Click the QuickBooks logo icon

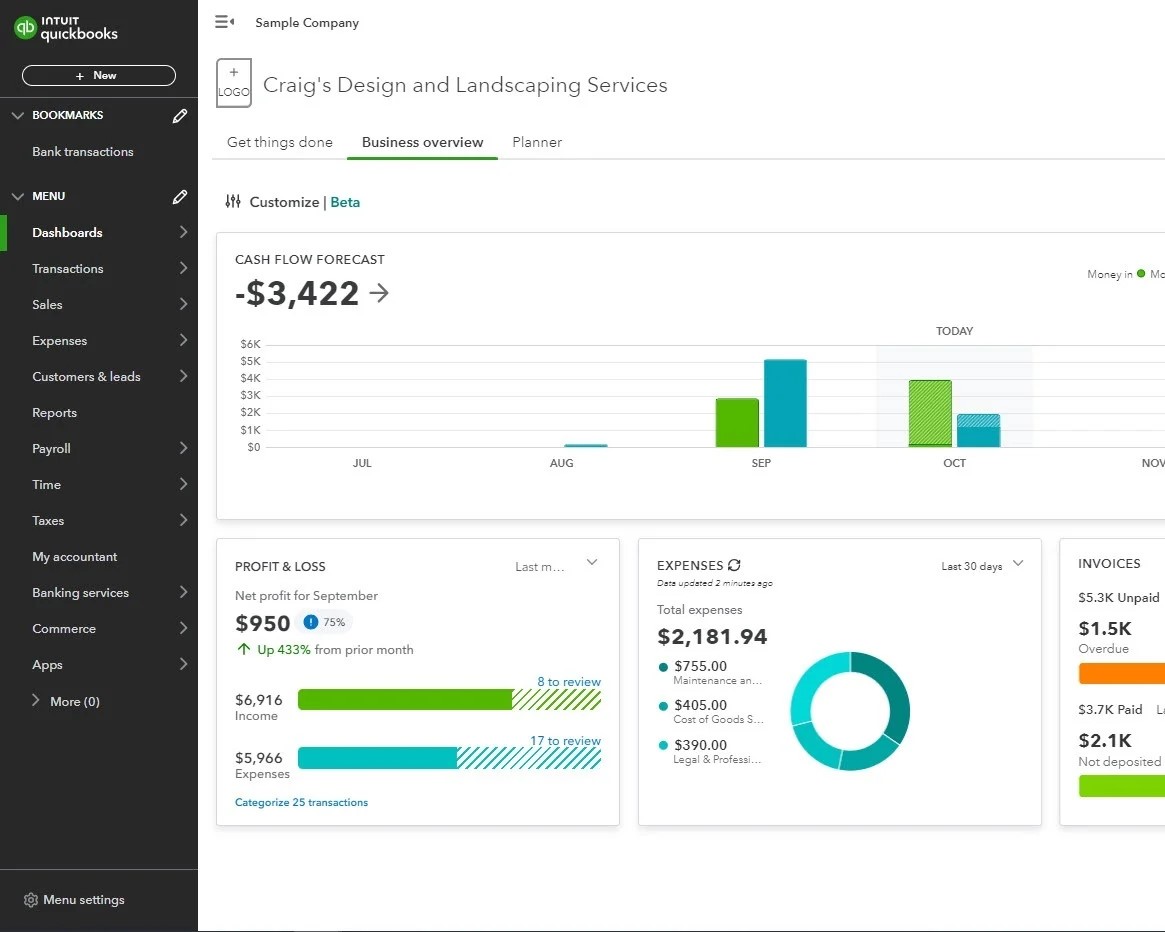[x=26, y=29]
